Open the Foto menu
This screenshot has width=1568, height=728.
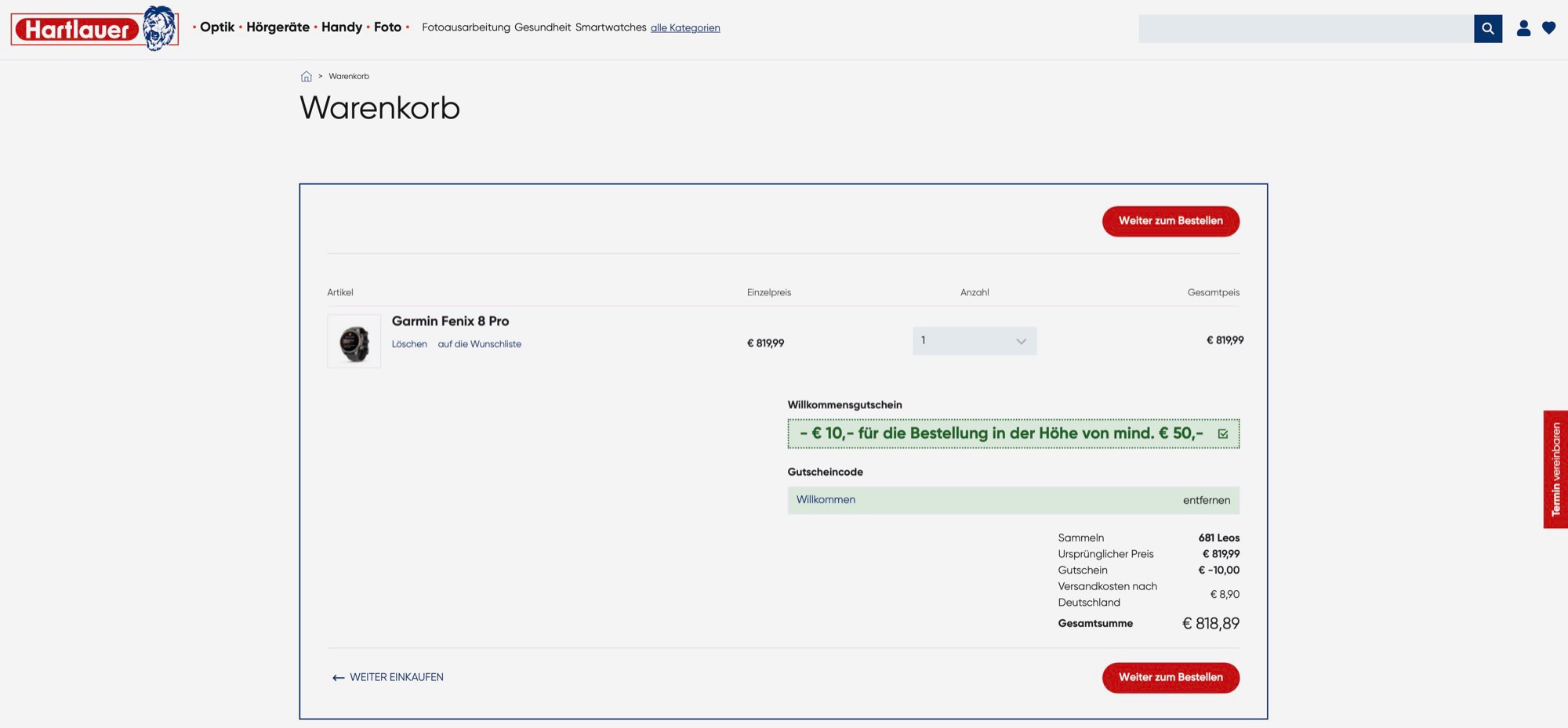tap(387, 27)
